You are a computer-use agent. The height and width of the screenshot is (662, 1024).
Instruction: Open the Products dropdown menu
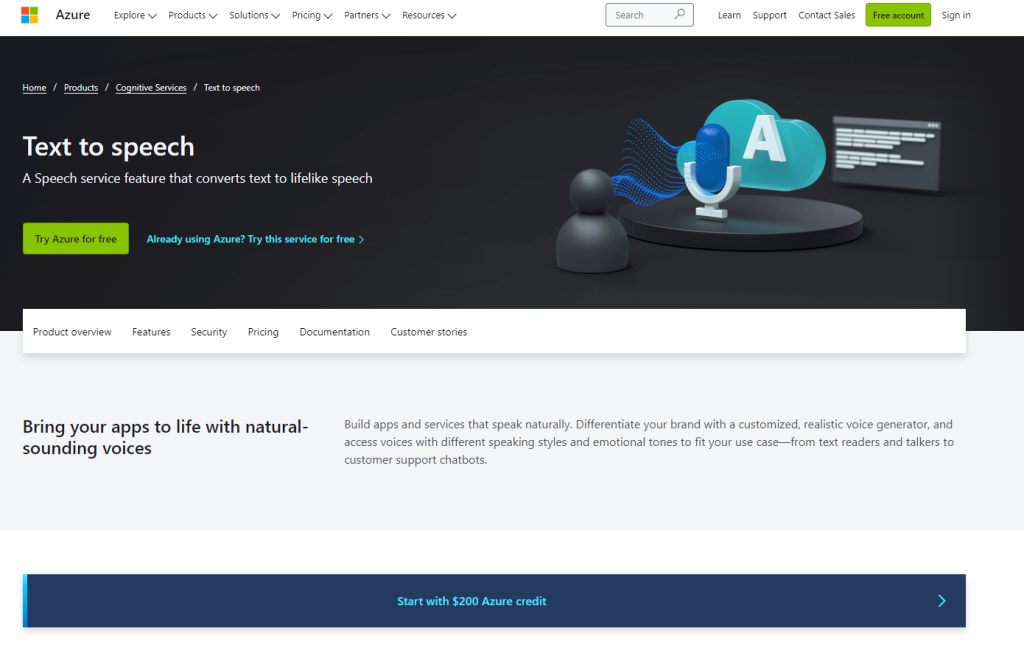(192, 15)
